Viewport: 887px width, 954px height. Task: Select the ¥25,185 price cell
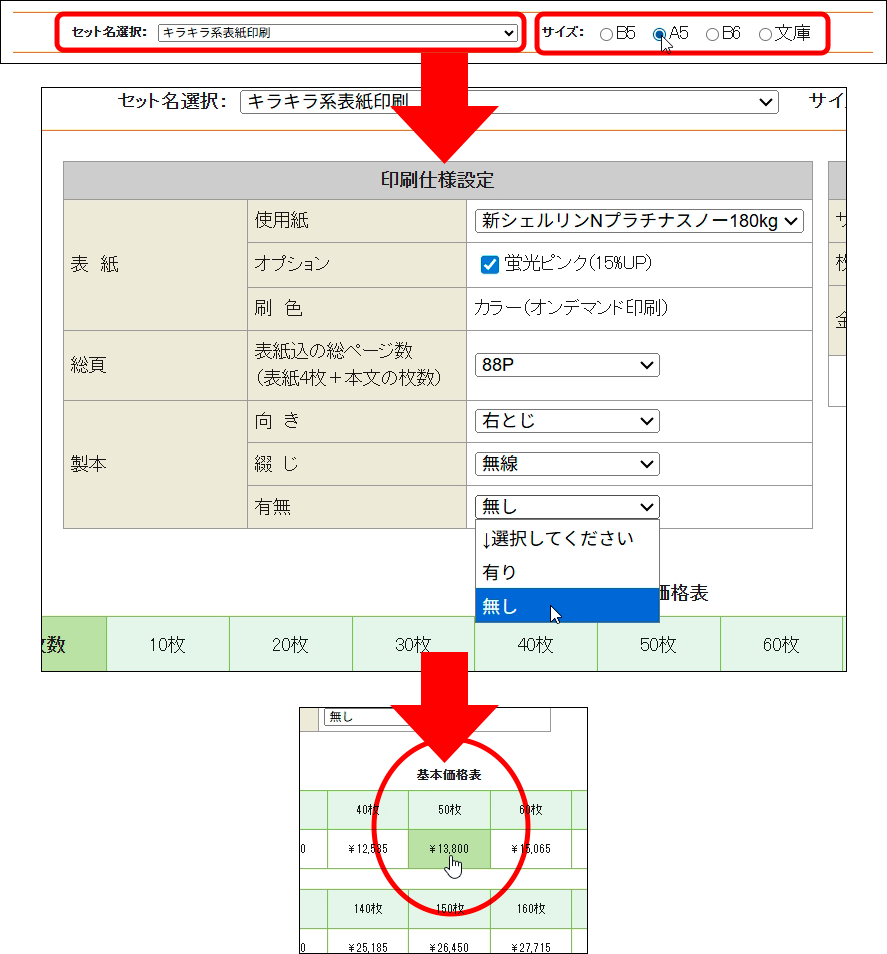pos(368,942)
